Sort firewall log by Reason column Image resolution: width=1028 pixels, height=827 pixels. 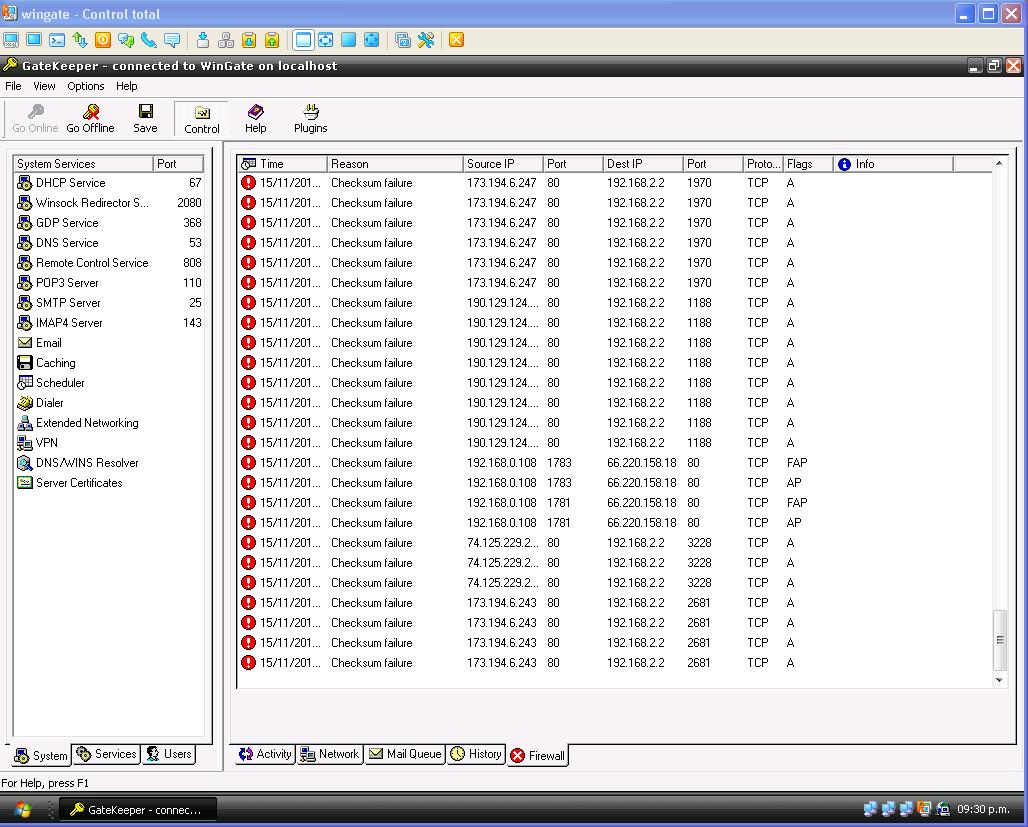[395, 164]
